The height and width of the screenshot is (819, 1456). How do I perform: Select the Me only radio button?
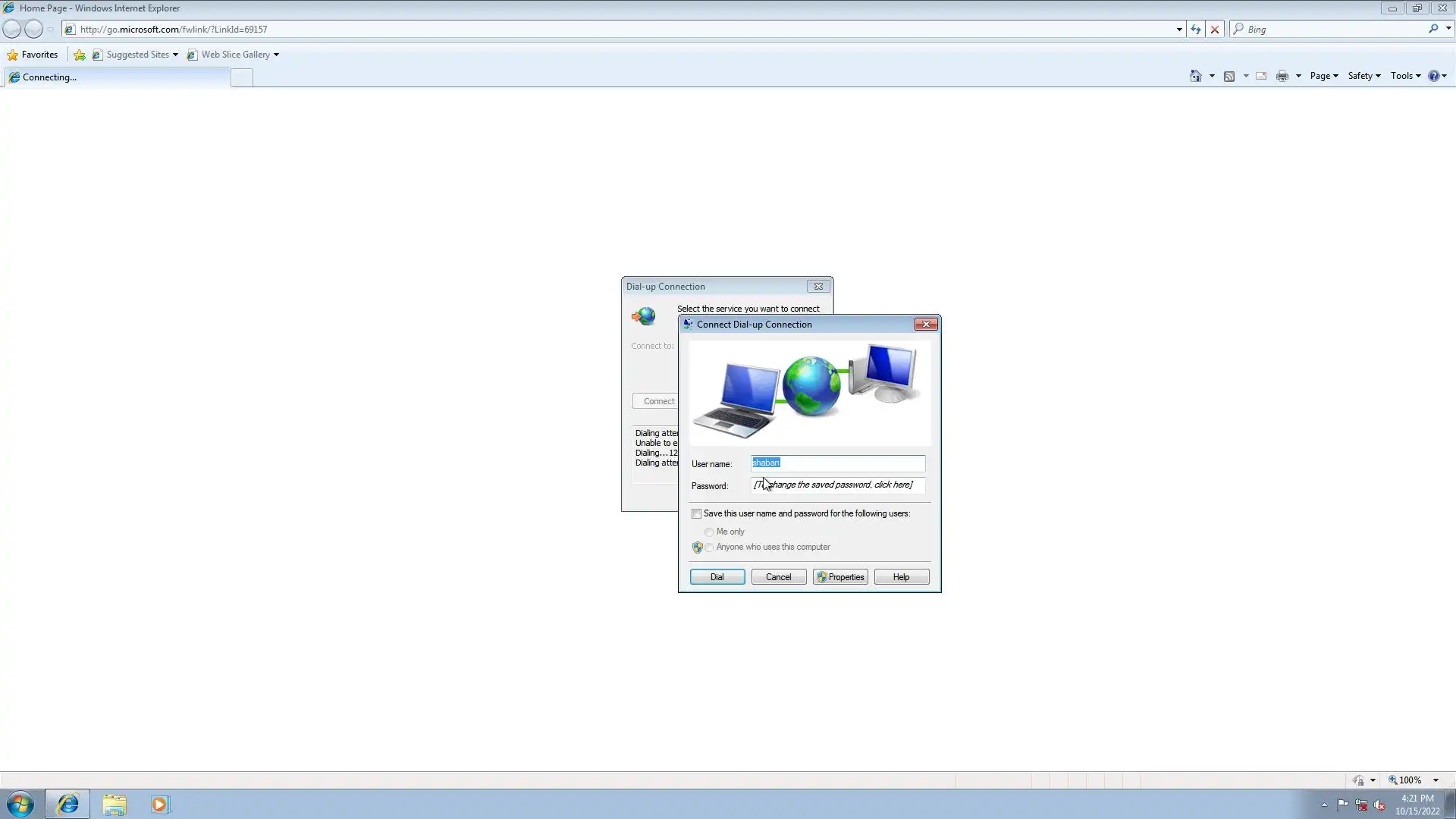(709, 532)
